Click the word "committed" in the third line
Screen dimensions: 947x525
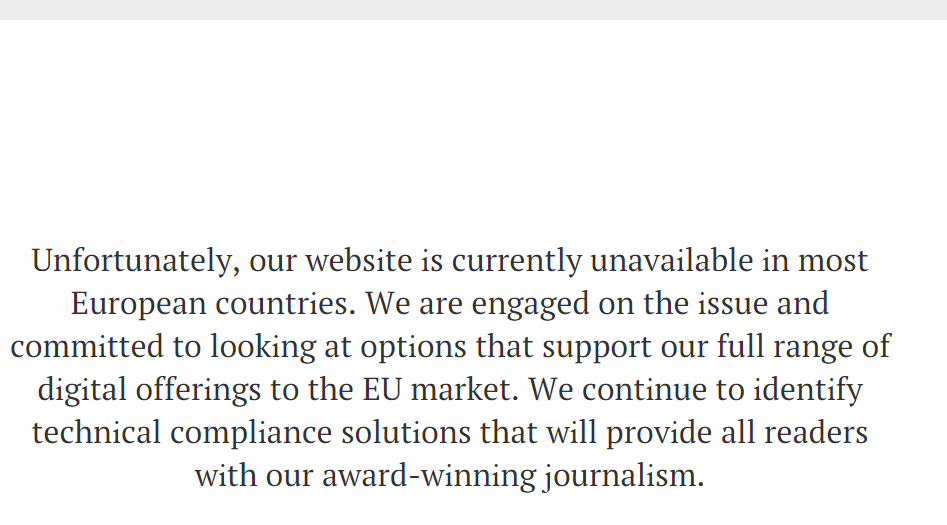86,347
